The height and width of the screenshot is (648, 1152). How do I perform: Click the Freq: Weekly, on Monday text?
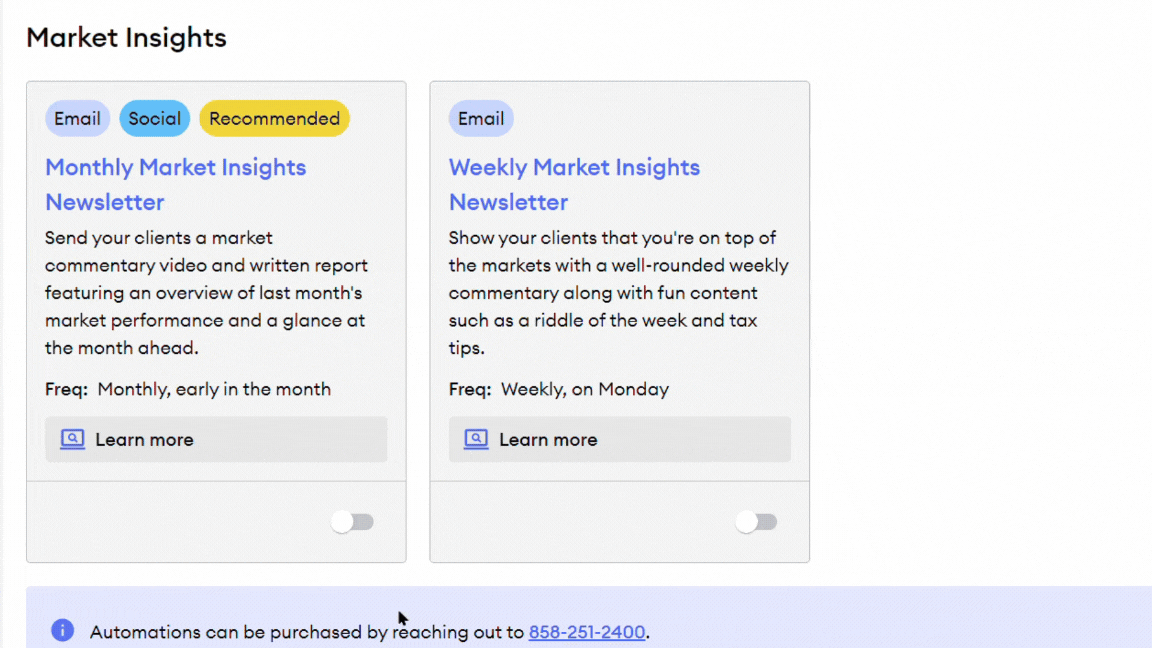pos(558,389)
